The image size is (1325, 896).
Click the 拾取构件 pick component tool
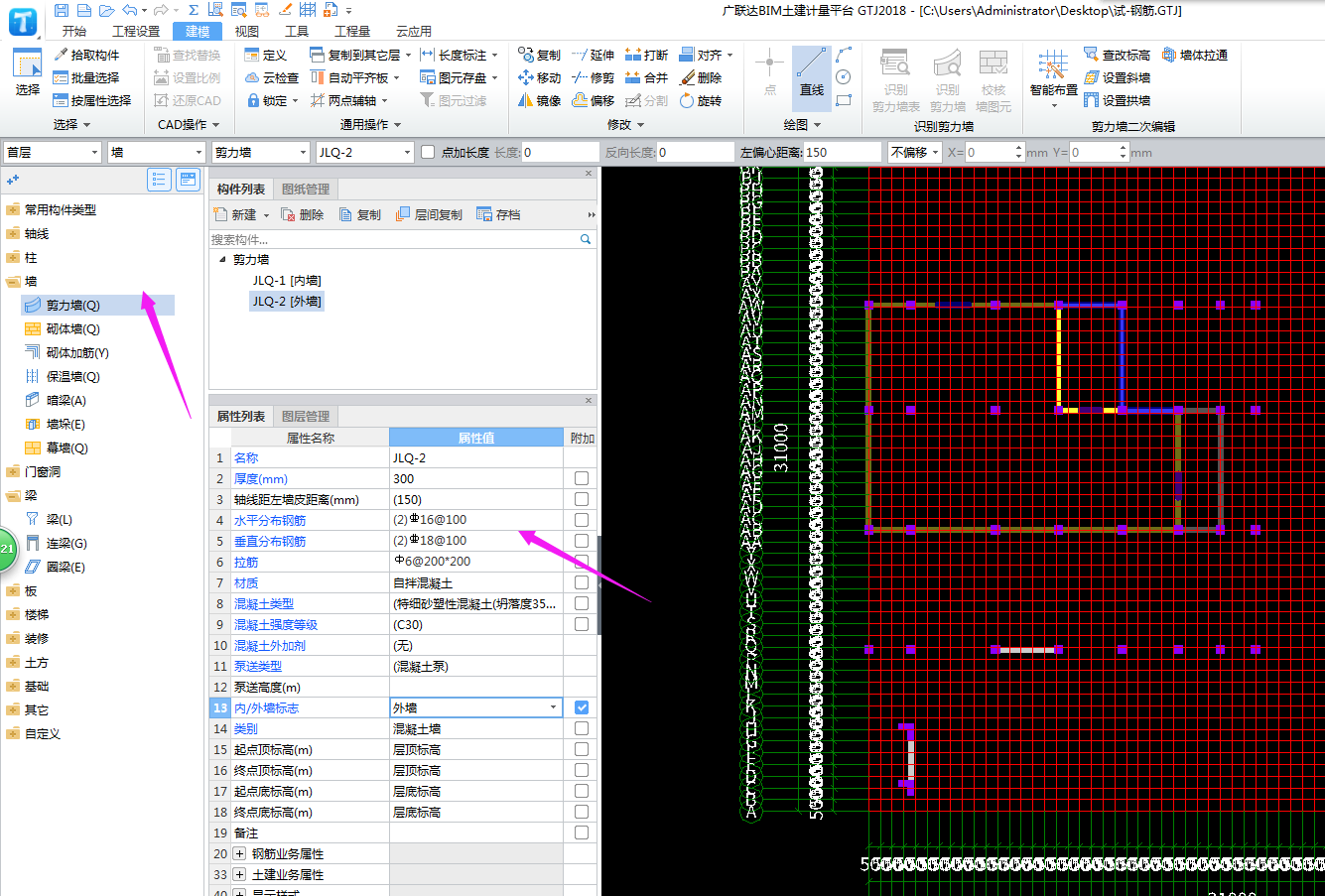pyautogui.click(x=86, y=55)
